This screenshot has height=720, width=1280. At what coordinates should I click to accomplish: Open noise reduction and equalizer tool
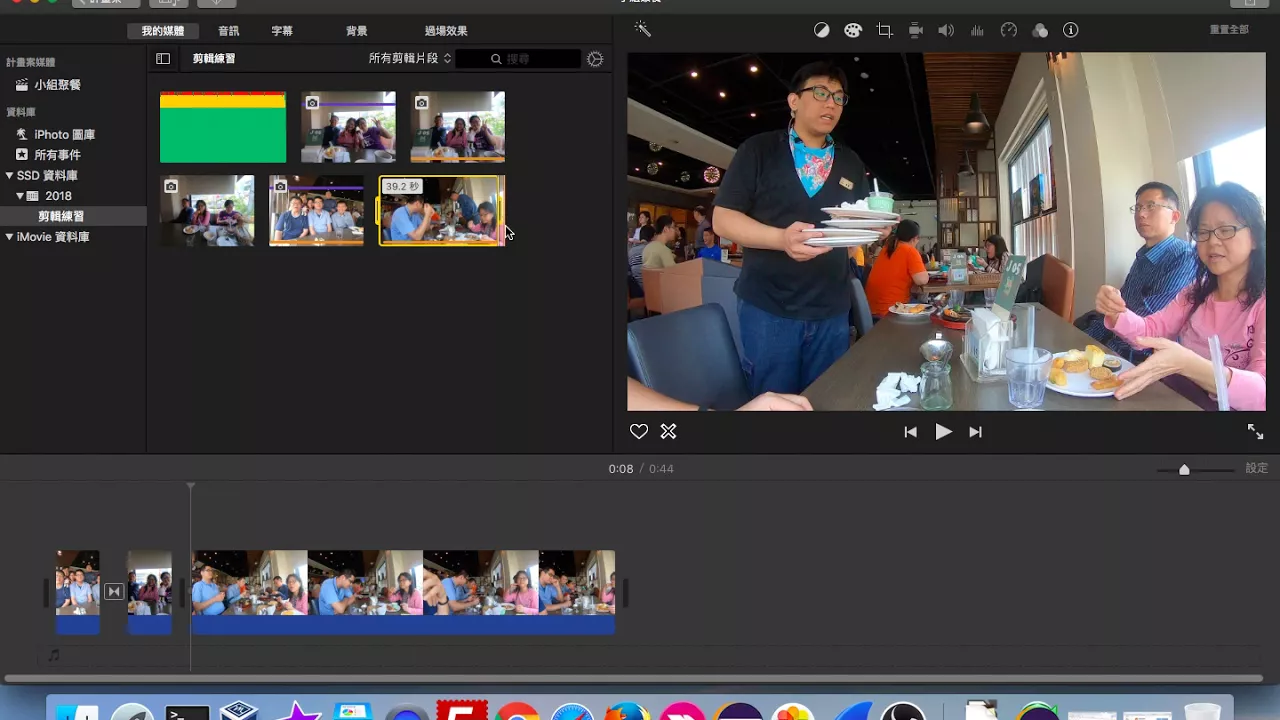[x=977, y=30]
